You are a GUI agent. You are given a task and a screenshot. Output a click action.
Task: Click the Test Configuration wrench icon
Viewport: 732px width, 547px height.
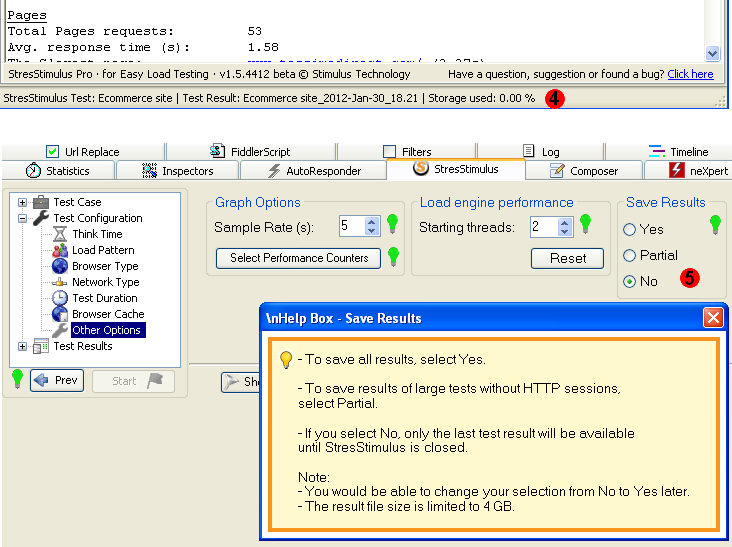pyautogui.click(x=41, y=218)
